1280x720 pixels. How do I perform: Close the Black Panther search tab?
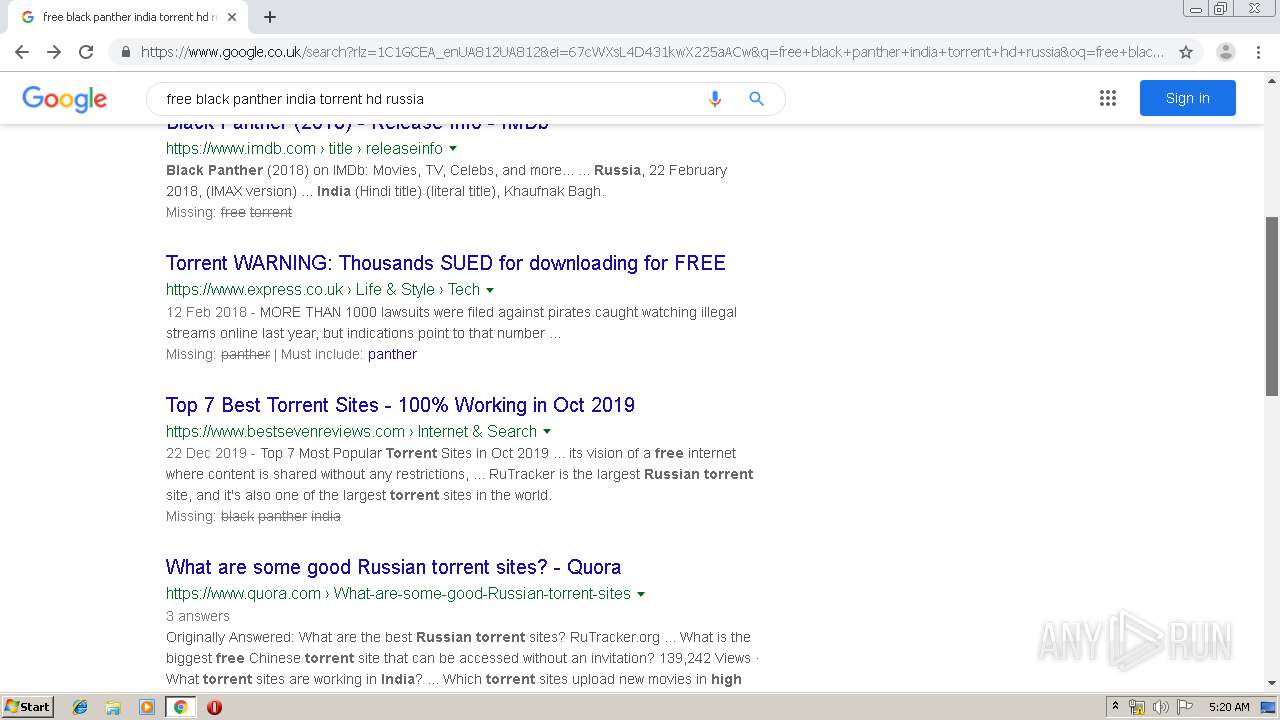coord(232,17)
